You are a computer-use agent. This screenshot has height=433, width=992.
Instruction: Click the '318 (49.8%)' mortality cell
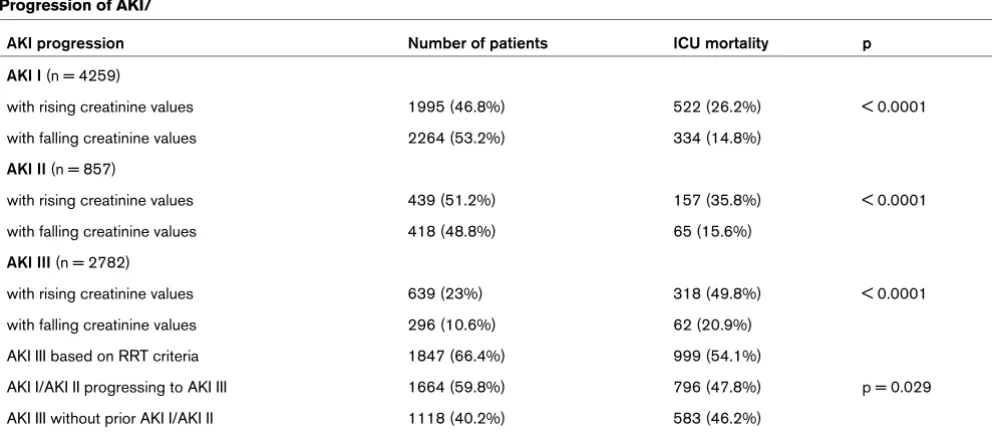pyautogui.click(x=717, y=294)
